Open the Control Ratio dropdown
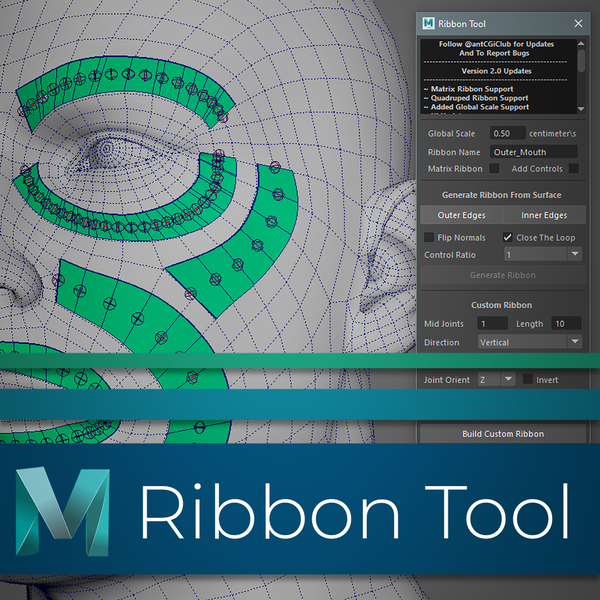The image size is (600, 600). (x=543, y=254)
